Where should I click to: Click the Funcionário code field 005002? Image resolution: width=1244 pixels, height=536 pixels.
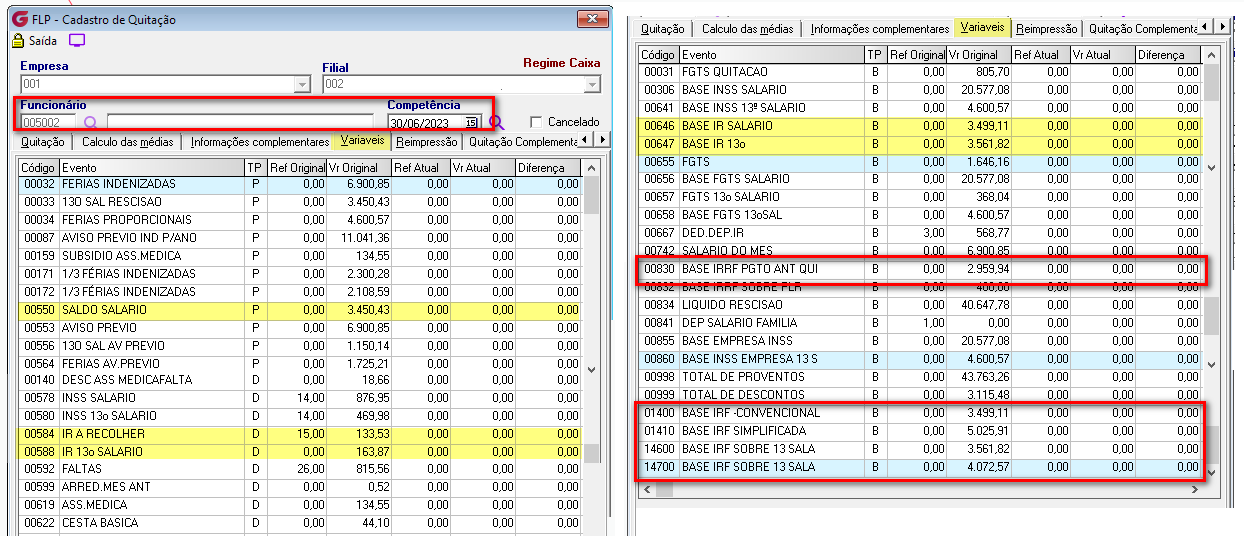[50, 123]
